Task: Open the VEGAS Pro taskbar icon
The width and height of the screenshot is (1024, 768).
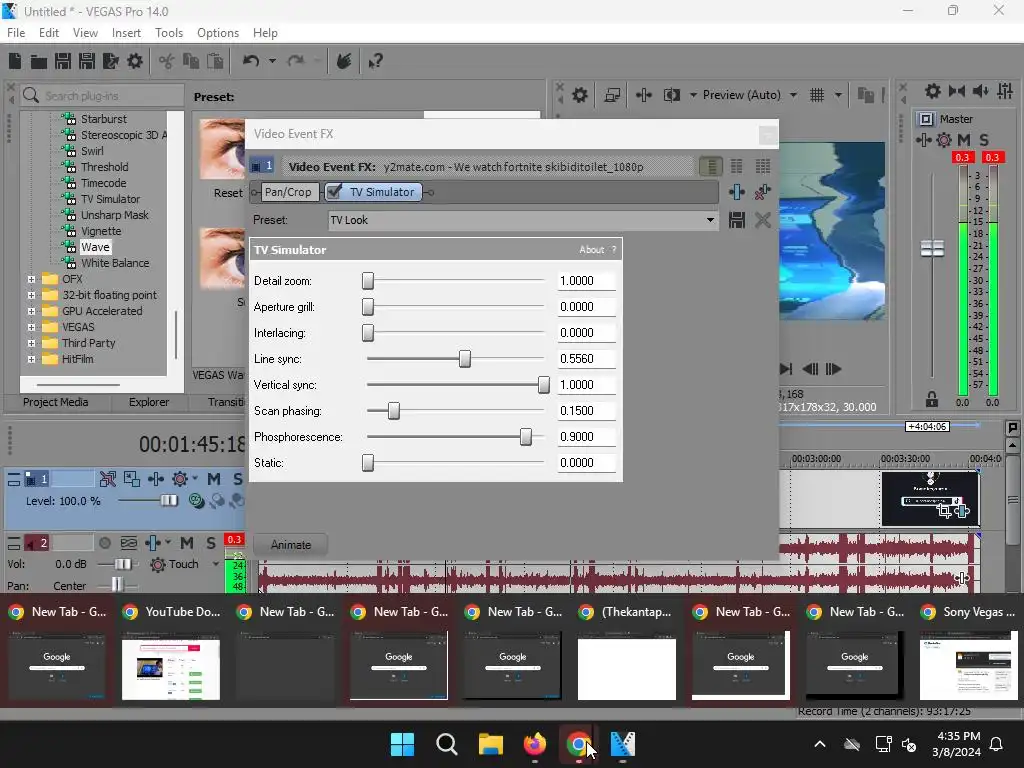Action: click(622, 744)
